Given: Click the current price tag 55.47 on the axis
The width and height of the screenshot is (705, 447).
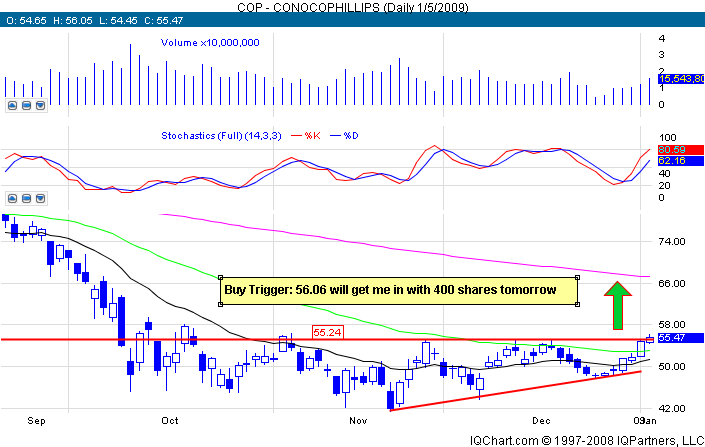Looking at the screenshot, I should [x=681, y=338].
